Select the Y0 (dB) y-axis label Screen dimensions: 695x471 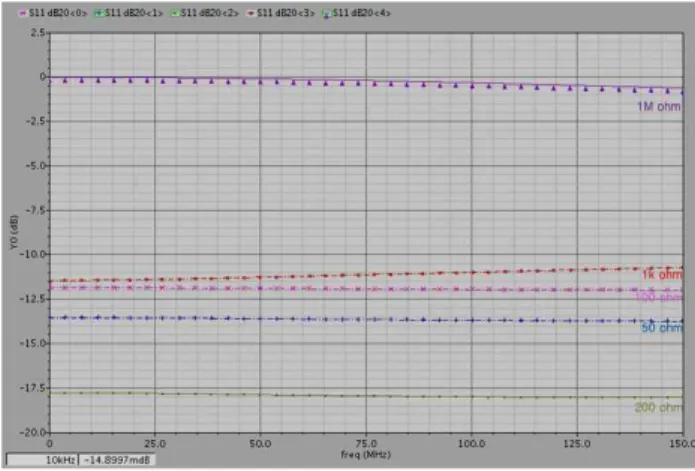tap(14, 232)
